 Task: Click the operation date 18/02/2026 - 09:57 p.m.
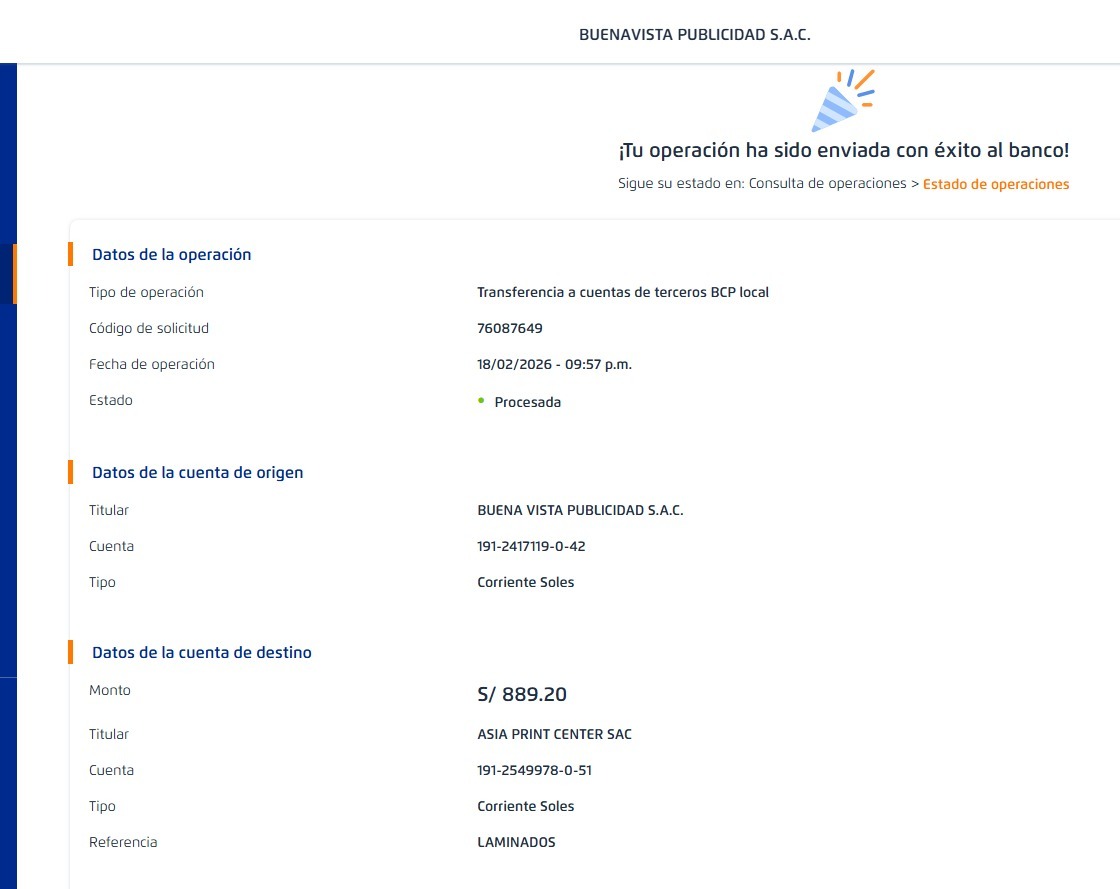coord(554,364)
